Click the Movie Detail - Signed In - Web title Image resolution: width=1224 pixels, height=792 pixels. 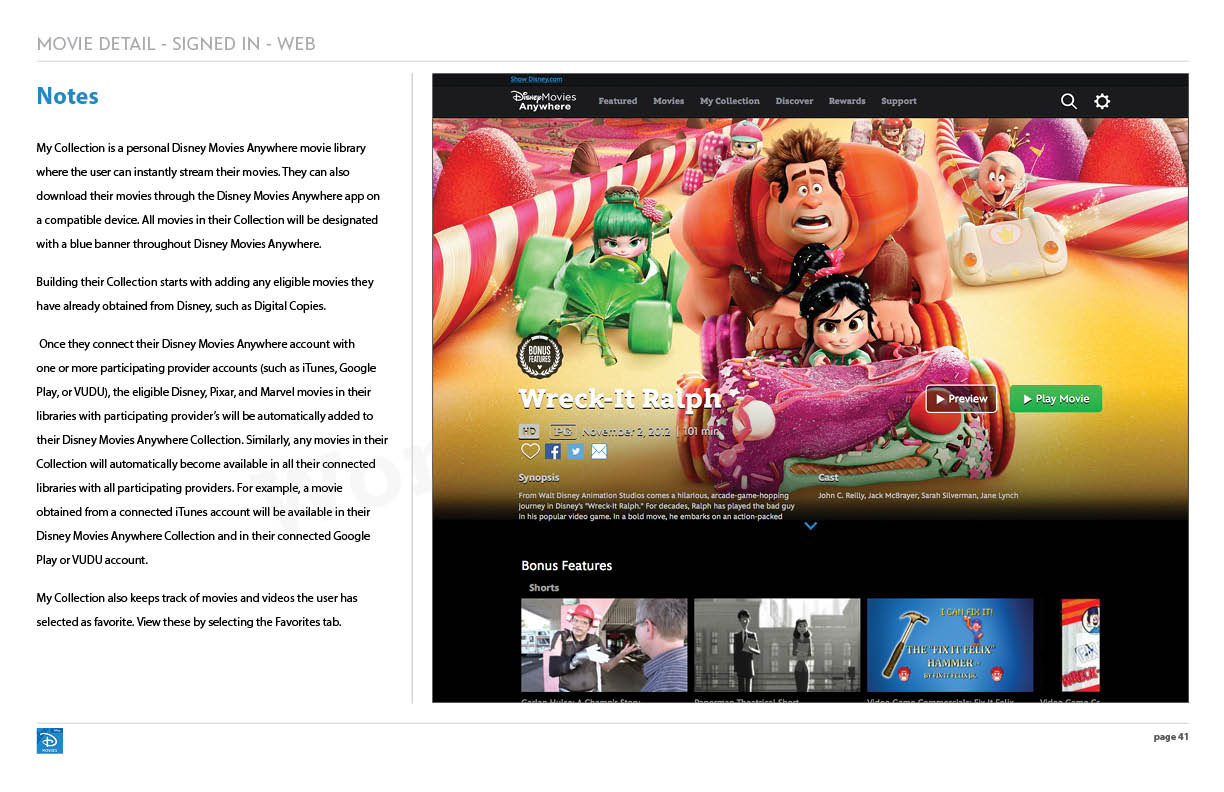176,44
